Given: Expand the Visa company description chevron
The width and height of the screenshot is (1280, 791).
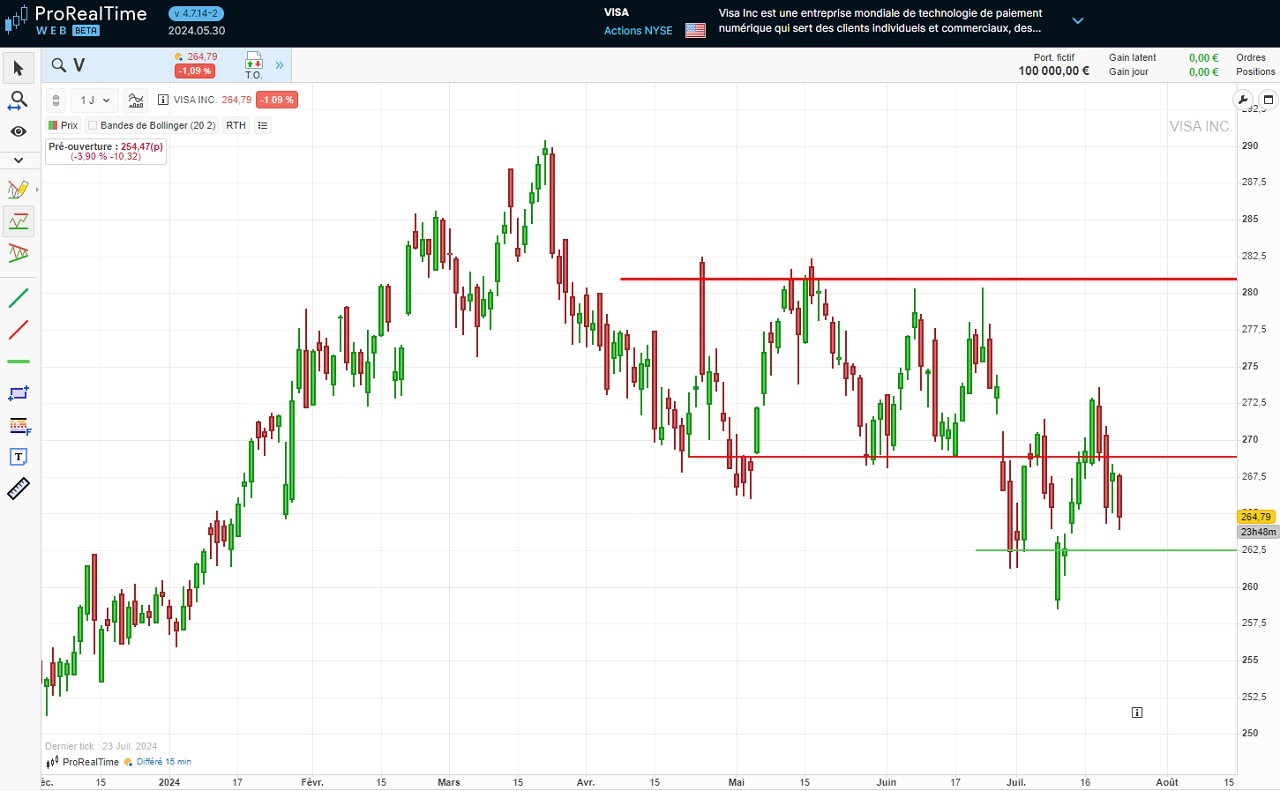Looking at the screenshot, I should pyautogui.click(x=1078, y=20).
